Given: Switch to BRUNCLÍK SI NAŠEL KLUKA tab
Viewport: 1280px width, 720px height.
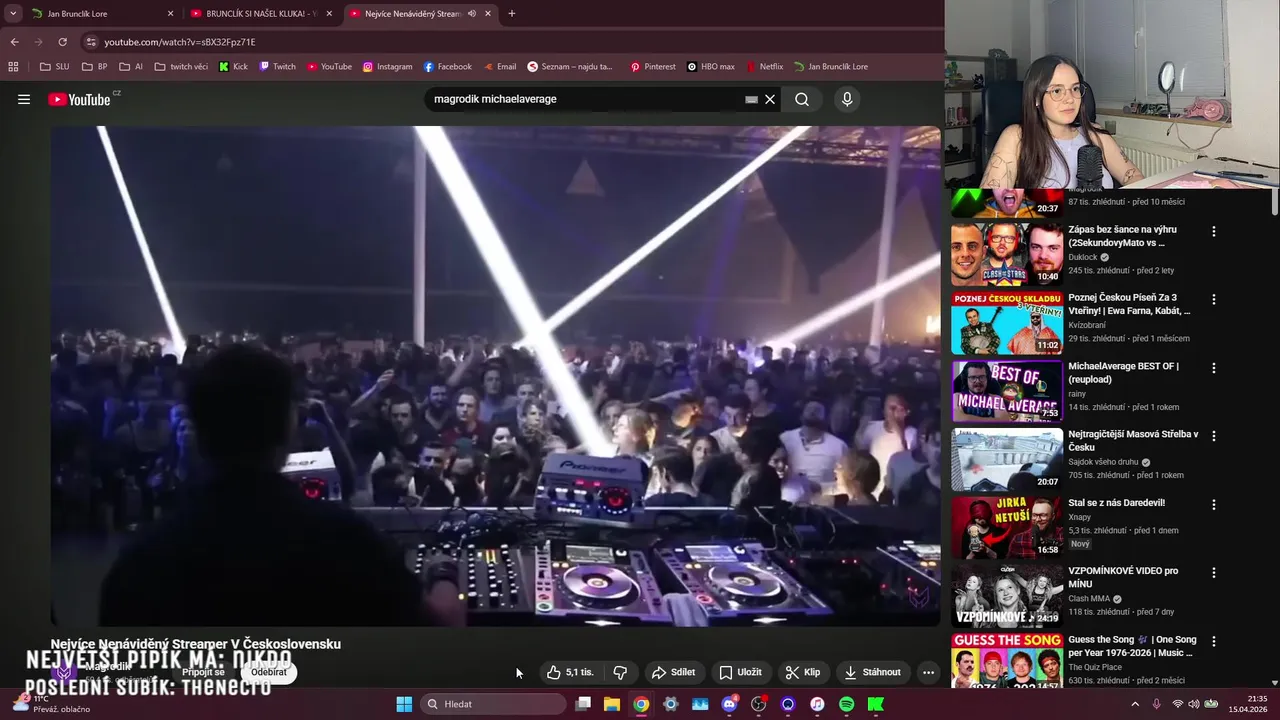Looking at the screenshot, I should pos(262,14).
